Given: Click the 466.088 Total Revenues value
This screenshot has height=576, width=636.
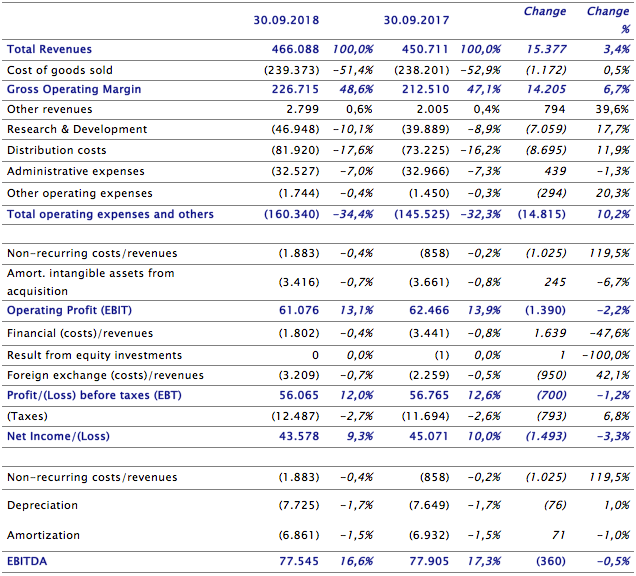Looking at the screenshot, I should [x=295, y=49].
